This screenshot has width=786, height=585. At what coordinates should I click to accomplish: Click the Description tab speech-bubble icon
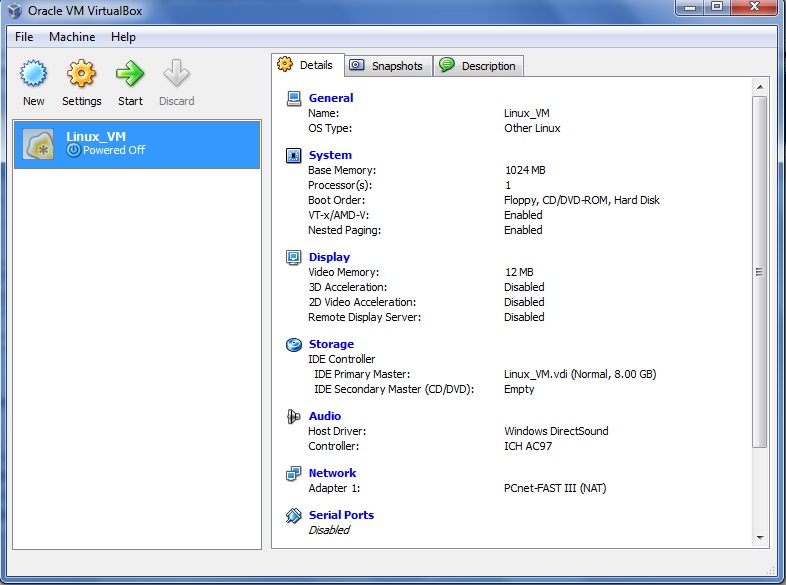click(447, 64)
